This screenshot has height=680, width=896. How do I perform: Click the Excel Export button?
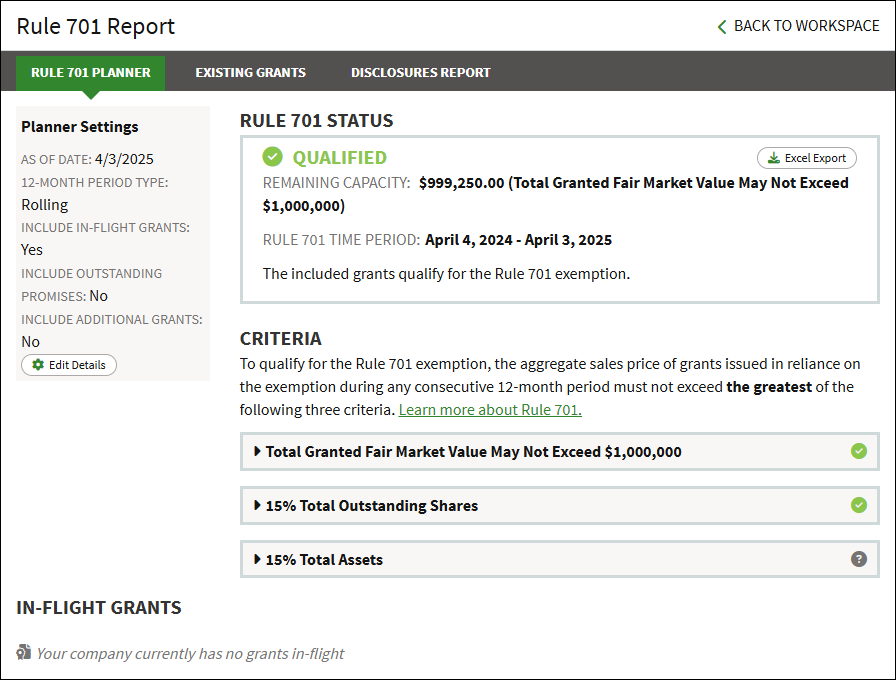tap(806, 158)
